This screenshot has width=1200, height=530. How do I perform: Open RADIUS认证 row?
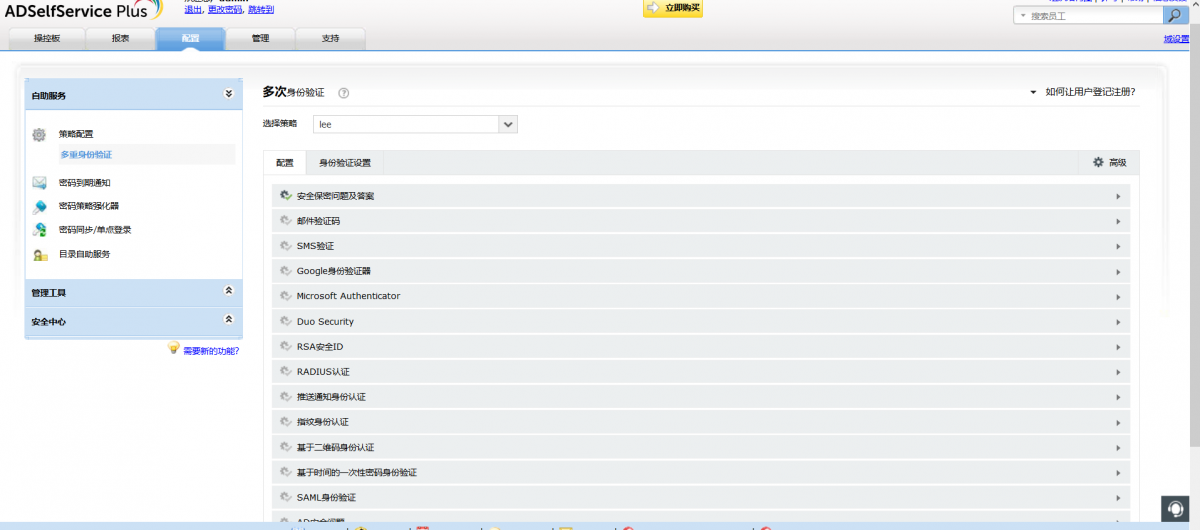(701, 372)
